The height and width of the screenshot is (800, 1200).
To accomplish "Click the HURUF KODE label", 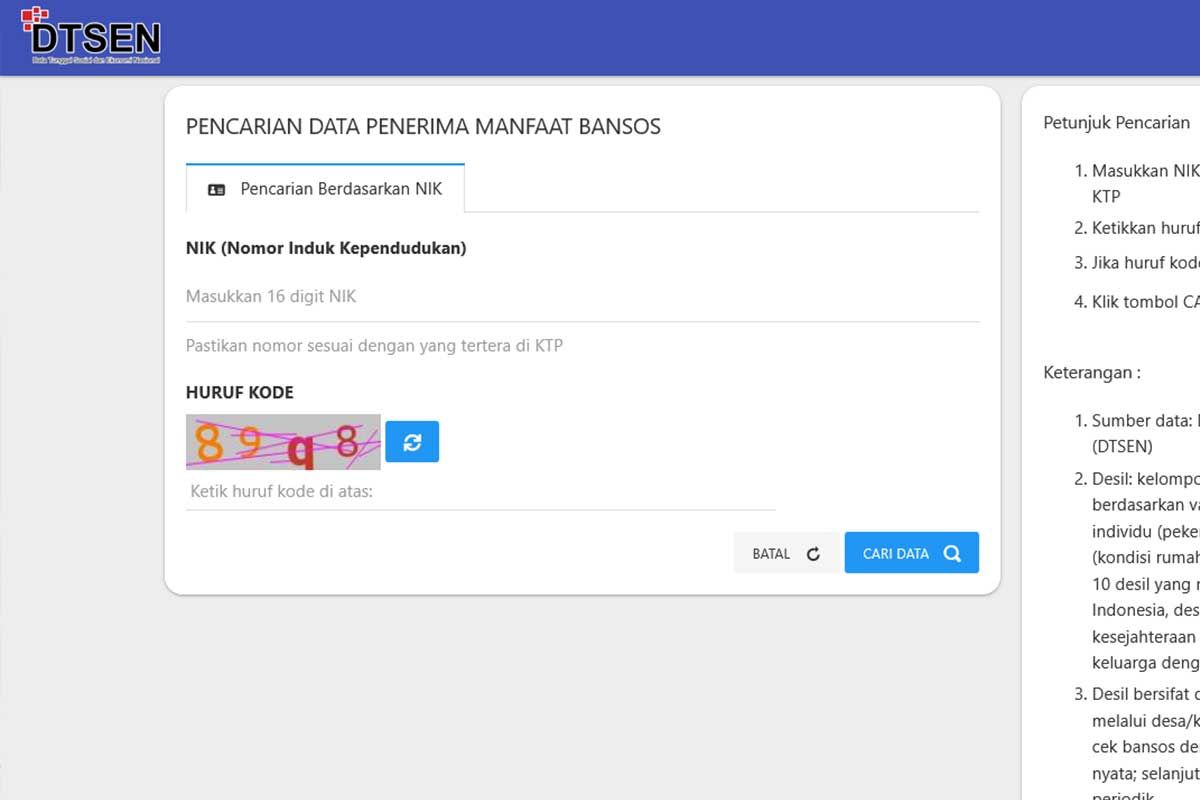I will pyautogui.click(x=240, y=392).
